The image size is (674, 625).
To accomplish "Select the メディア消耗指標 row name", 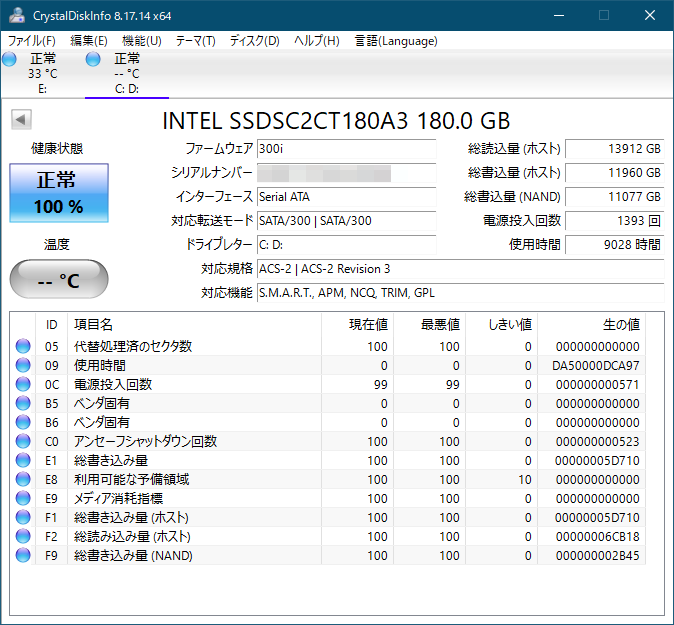I will [x=118, y=498].
